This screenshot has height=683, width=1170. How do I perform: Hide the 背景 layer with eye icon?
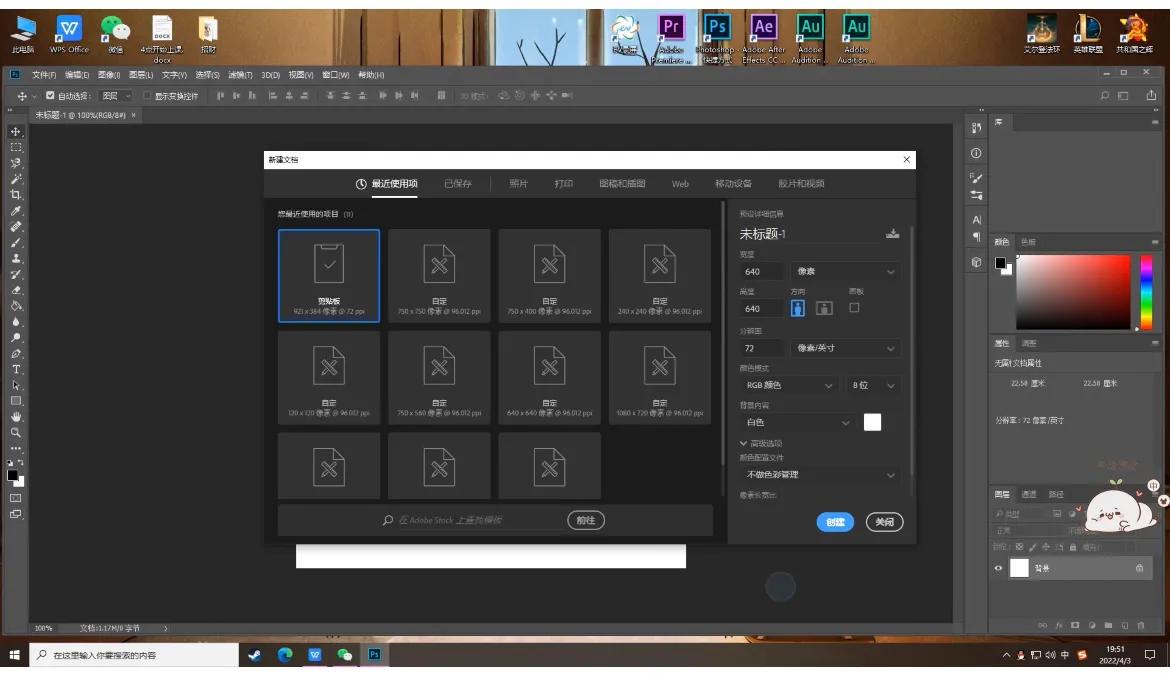998,568
